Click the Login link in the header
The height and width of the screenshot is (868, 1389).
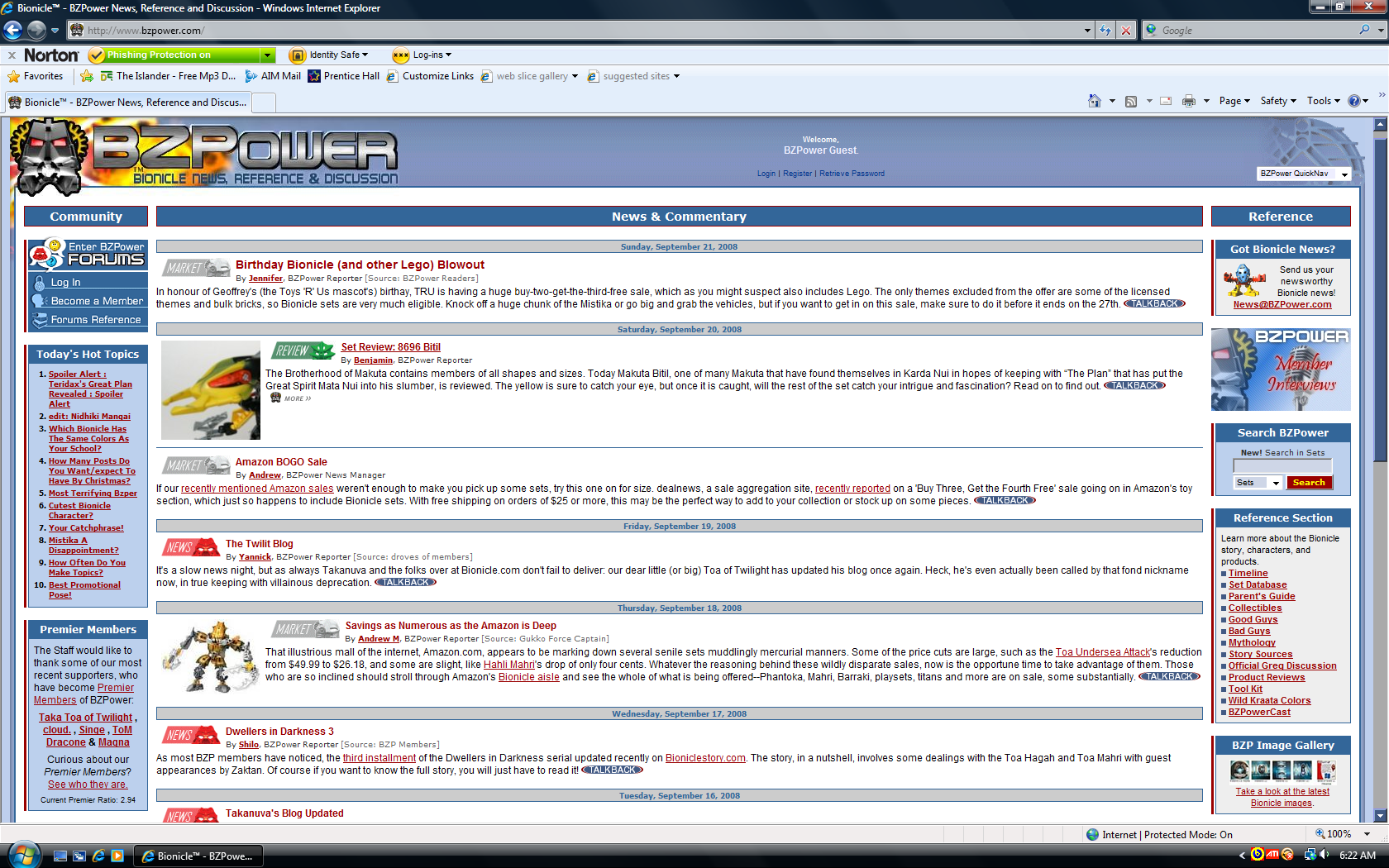pos(766,174)
